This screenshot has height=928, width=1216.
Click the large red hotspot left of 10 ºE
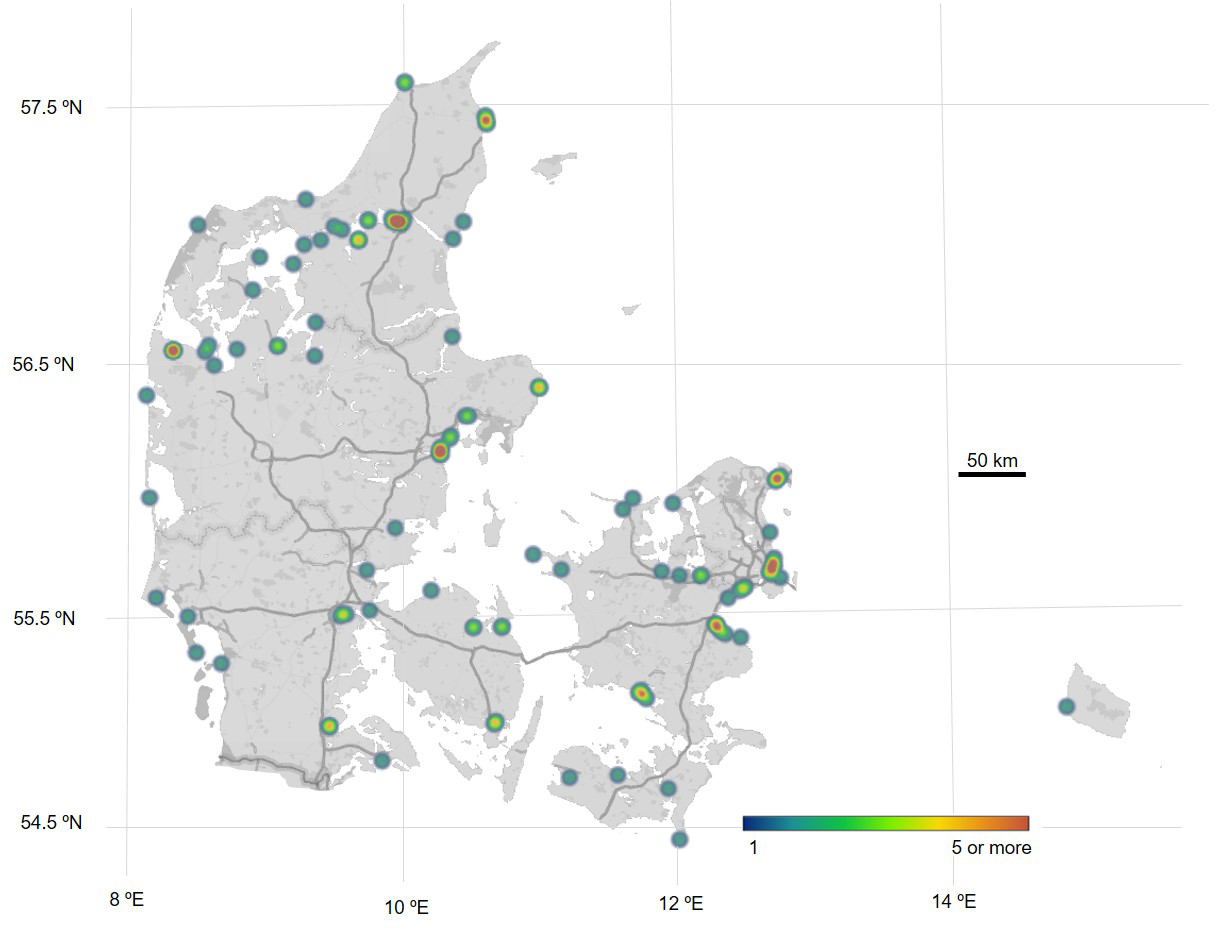point(397,221)
